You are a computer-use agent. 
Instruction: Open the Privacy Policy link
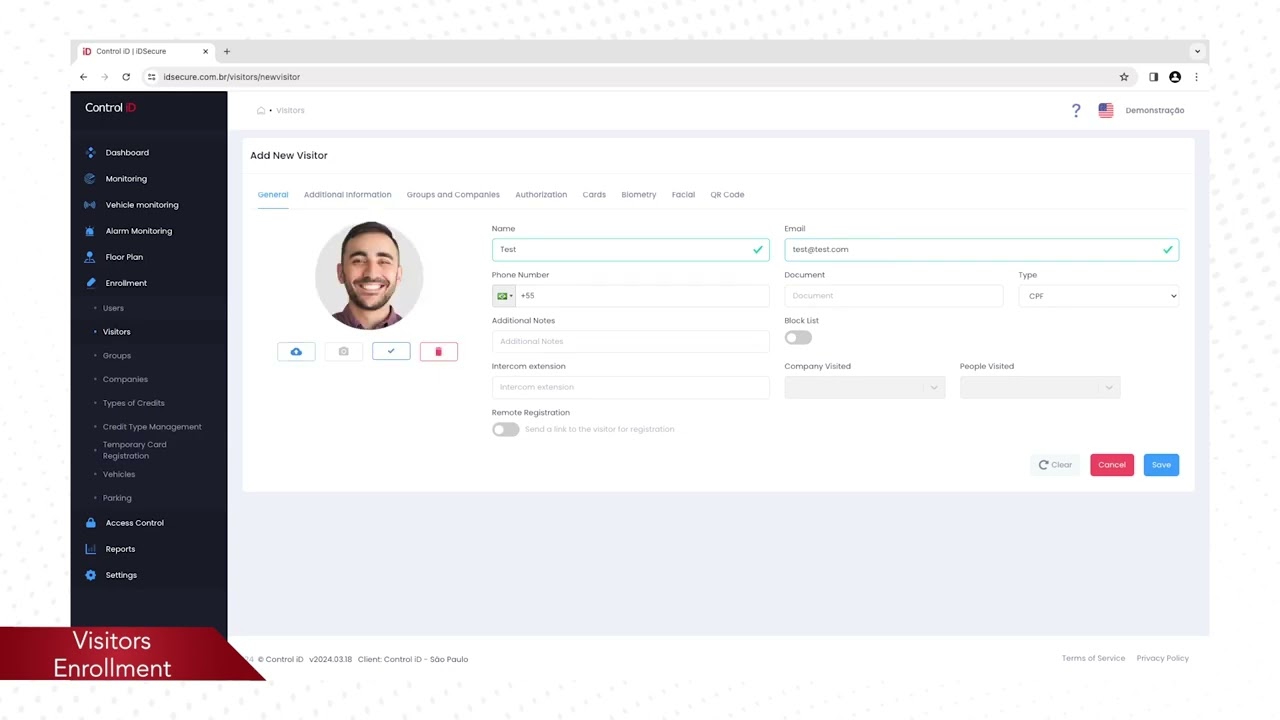click(x=1163, y=658)
